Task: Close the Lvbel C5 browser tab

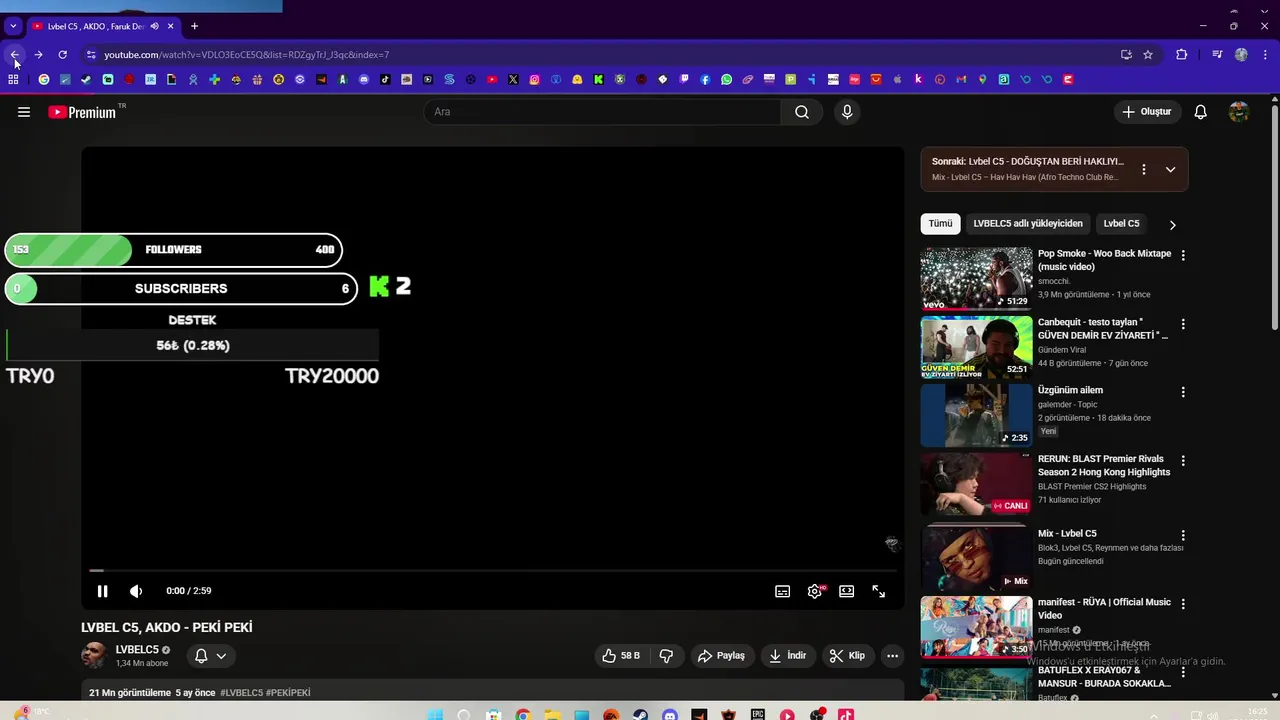Action: pos(171,26)
